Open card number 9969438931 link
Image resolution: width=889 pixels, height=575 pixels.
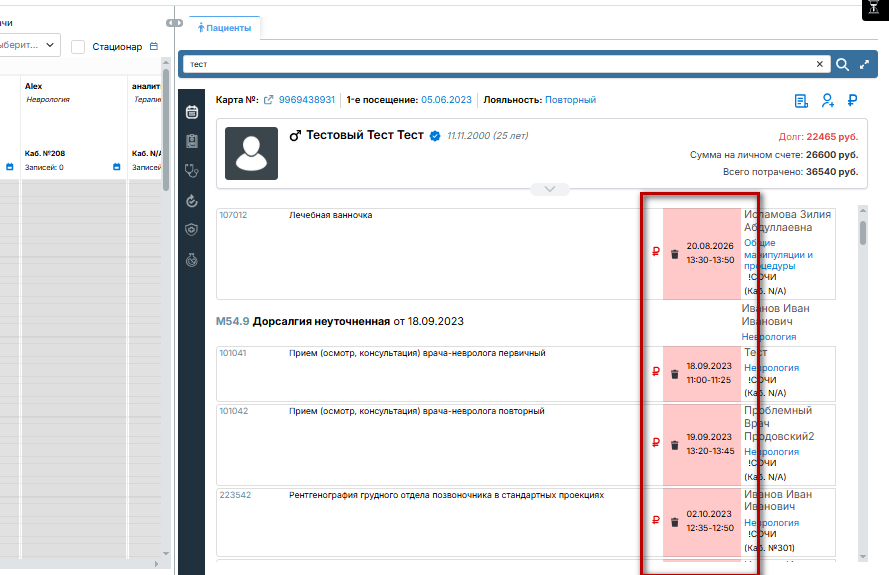point(307,100)
